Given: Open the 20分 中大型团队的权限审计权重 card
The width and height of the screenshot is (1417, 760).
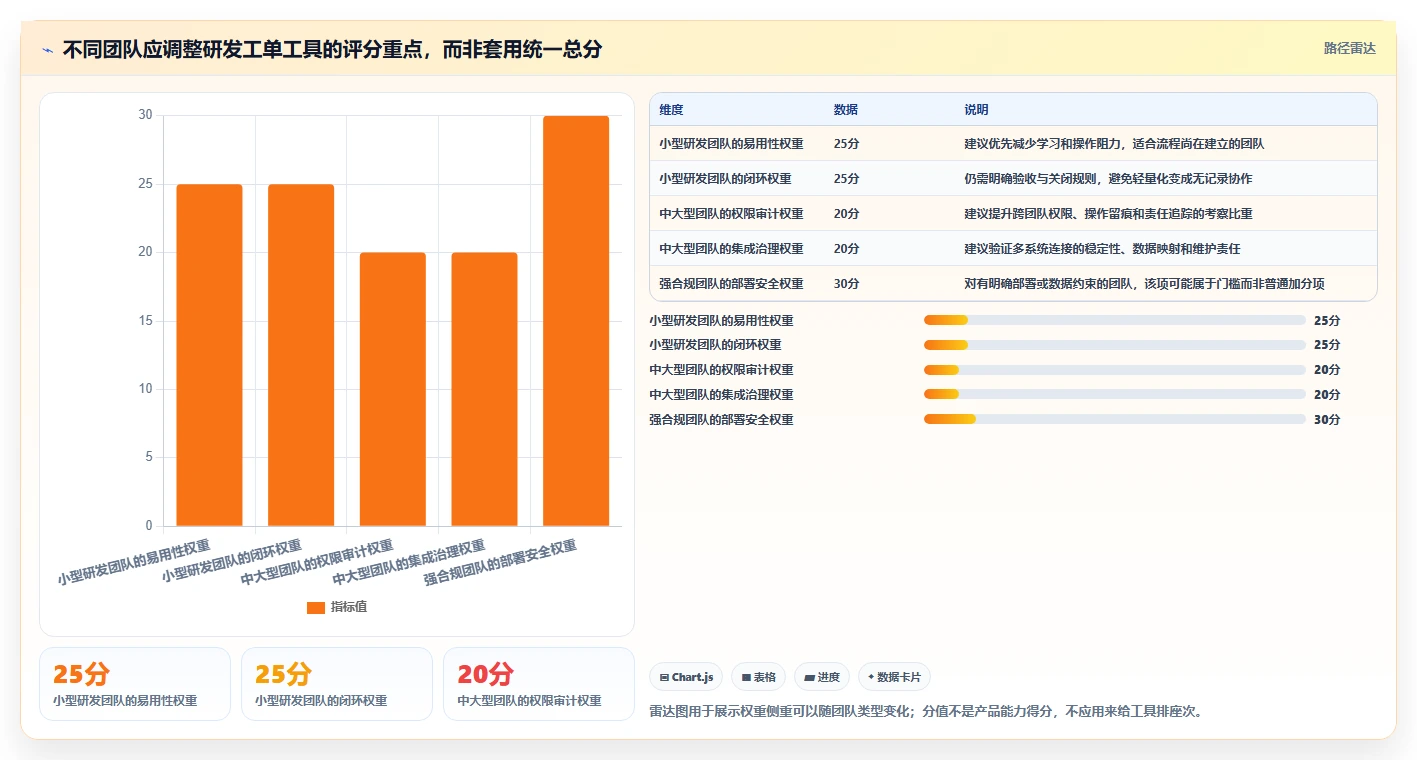Looking at the screenshot, I should (x=539, y=684).
